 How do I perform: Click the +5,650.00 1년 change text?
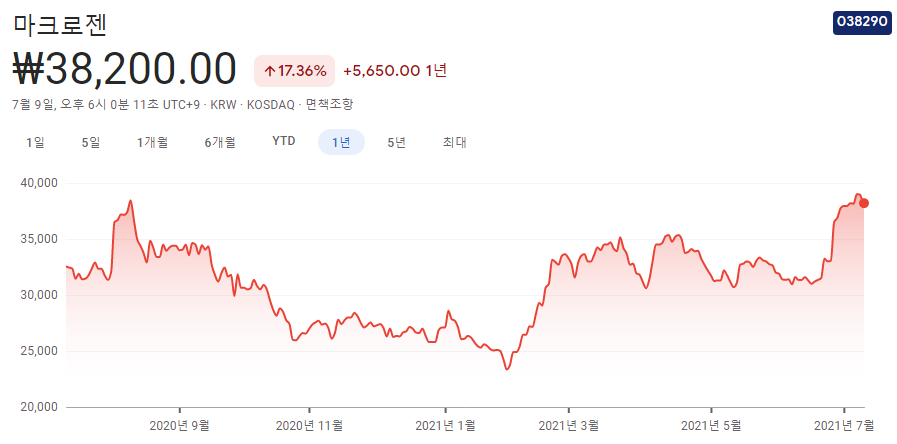tap(395, 71)
